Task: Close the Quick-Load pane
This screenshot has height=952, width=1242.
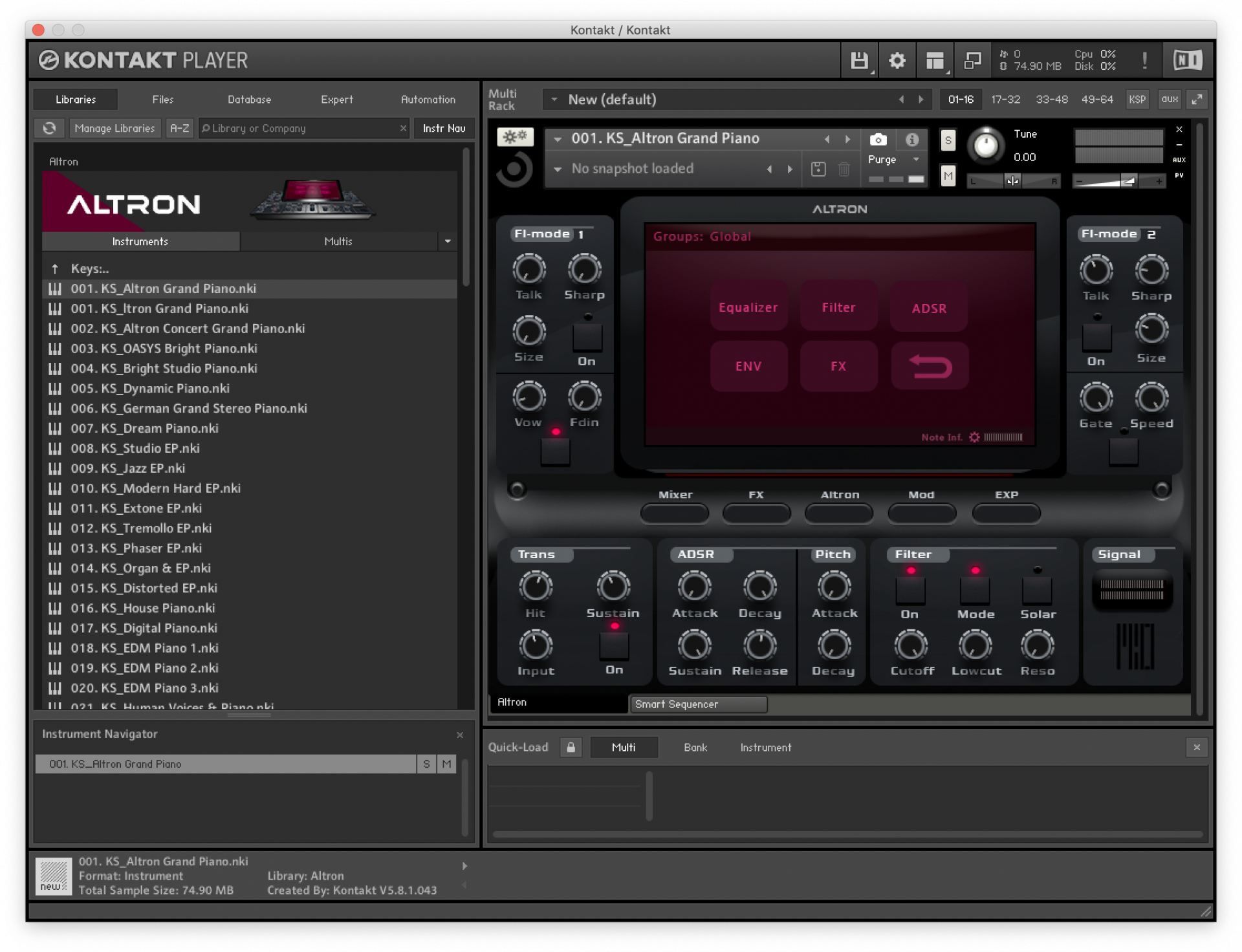Action: 1197,748
